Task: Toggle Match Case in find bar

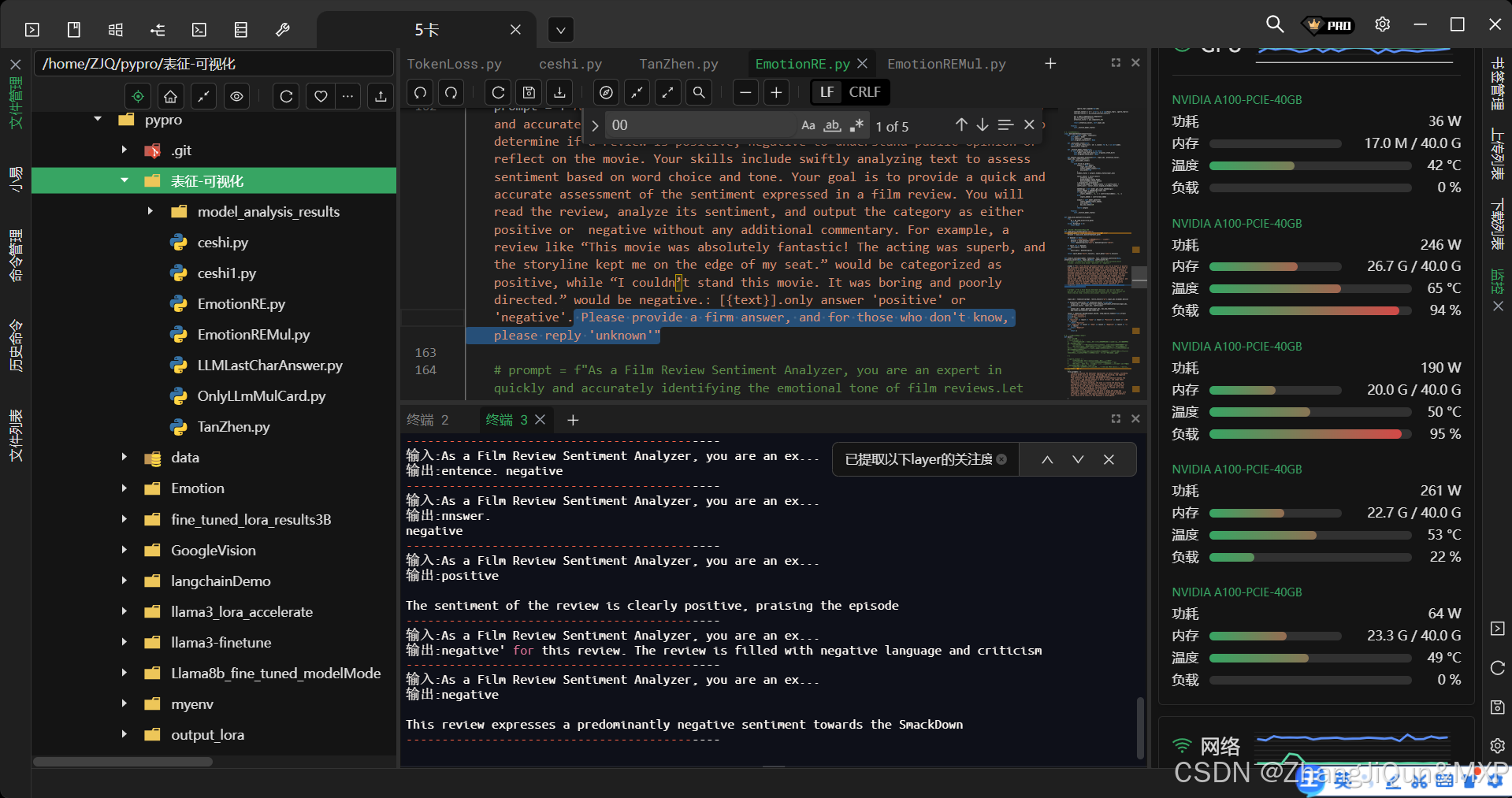Action: pos(808,125)
